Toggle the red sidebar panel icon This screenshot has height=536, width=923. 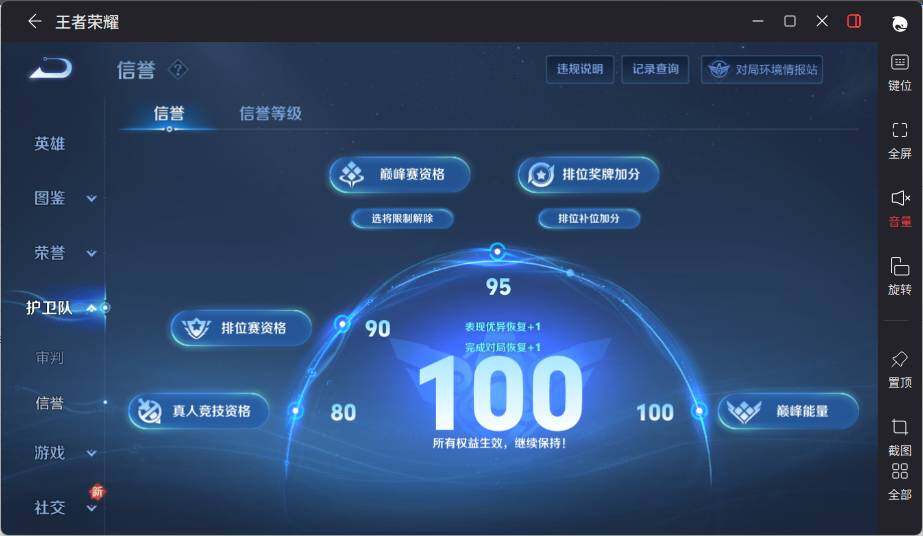(854, 22)
